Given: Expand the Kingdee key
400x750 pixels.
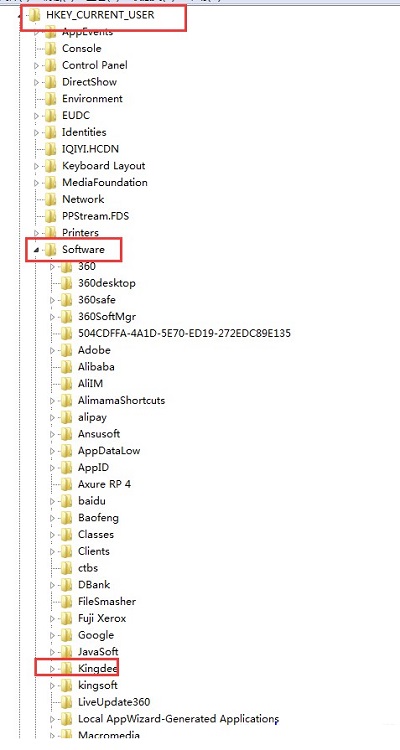Looking at the screenshot, I should (53, 669).
